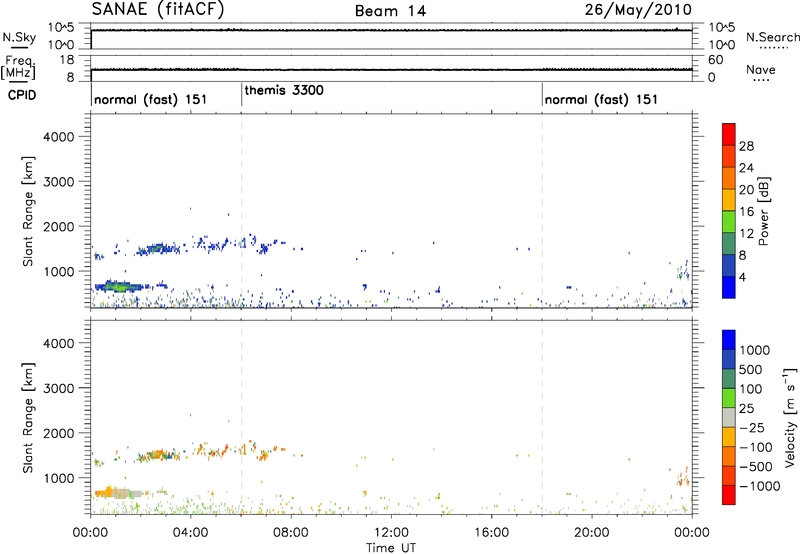Click the 1000 tick on velocity colorbar
The width and height of the screenshot is (800, 554).
coord(755,350)
